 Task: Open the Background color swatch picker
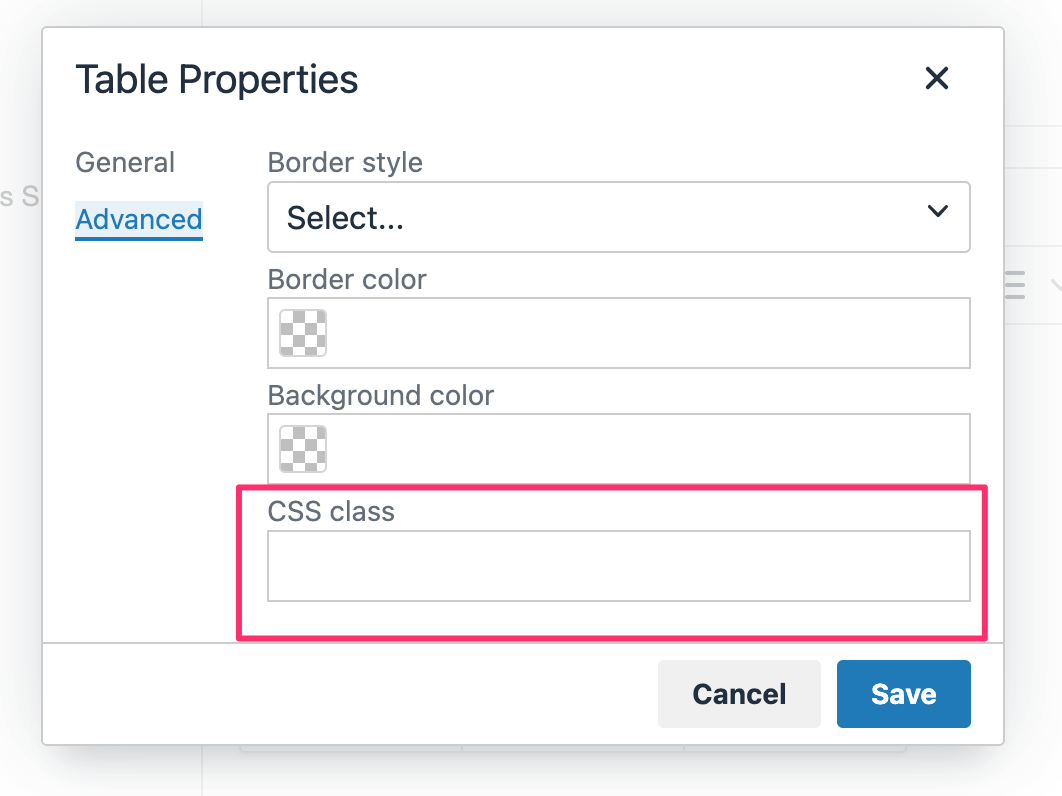pyautogui.click(x=303, y=449)
